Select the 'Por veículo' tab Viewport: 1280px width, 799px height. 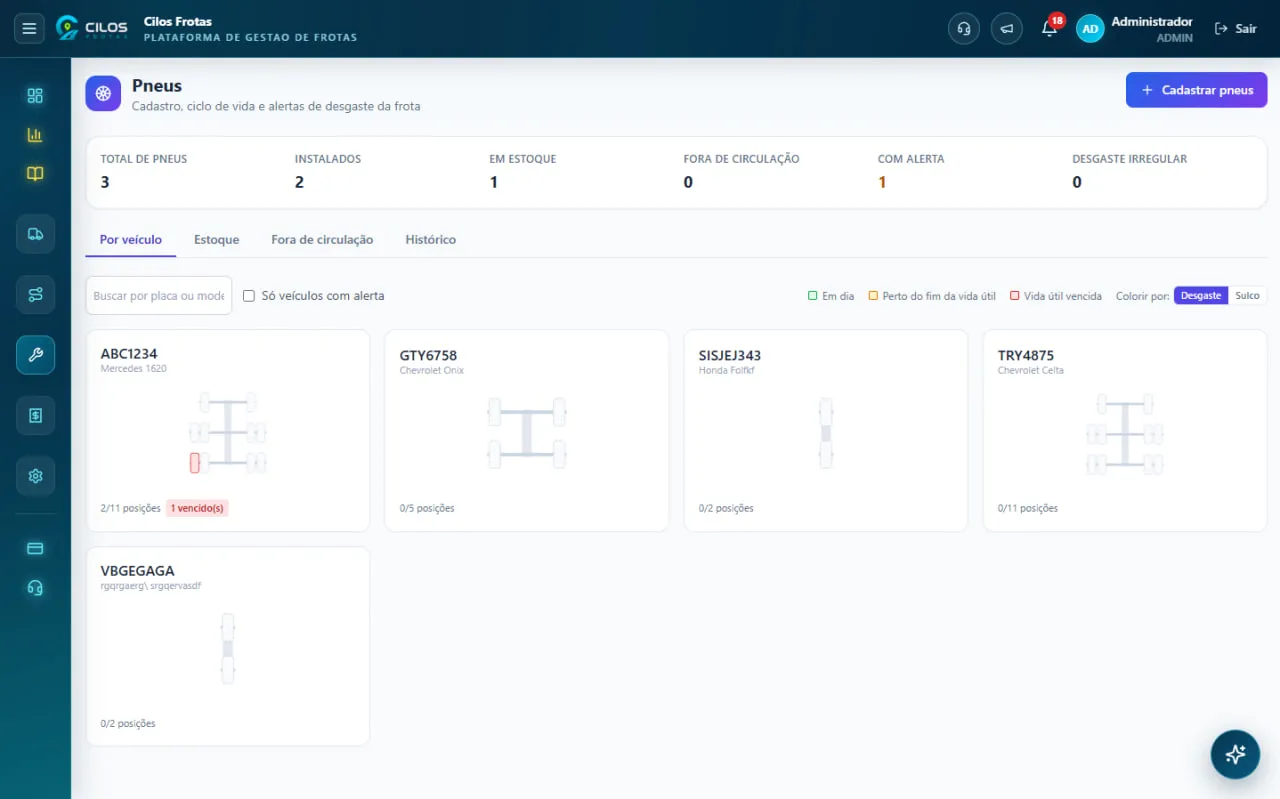coord(131,240)
